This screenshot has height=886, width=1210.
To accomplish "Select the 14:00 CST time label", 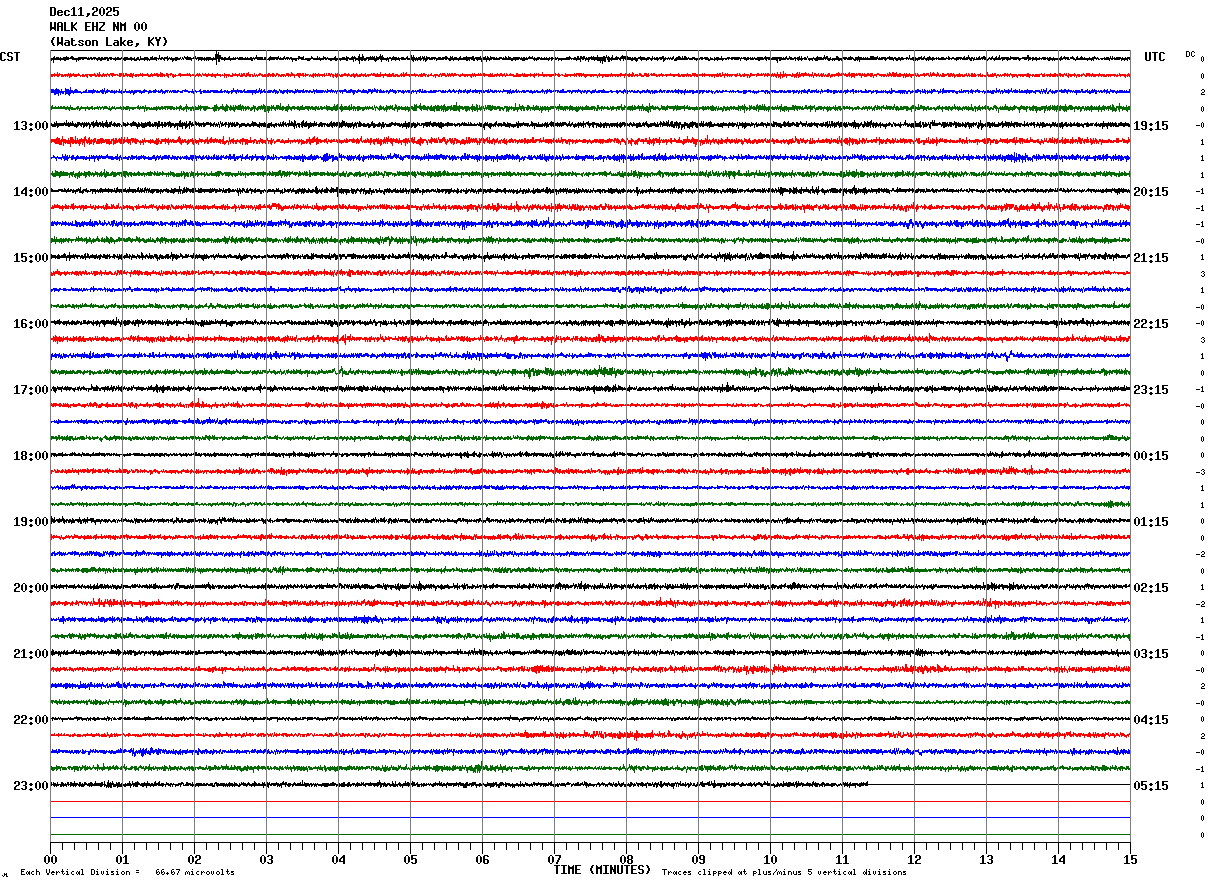I will [x=31, y=192].
